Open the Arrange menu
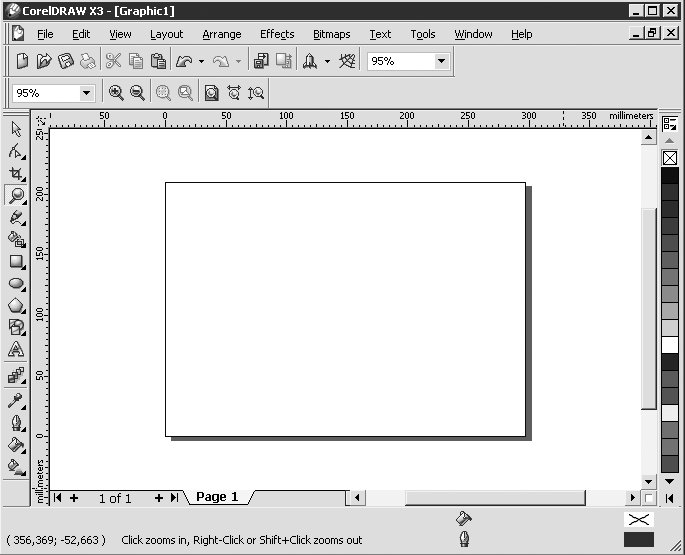 (221, 34)
